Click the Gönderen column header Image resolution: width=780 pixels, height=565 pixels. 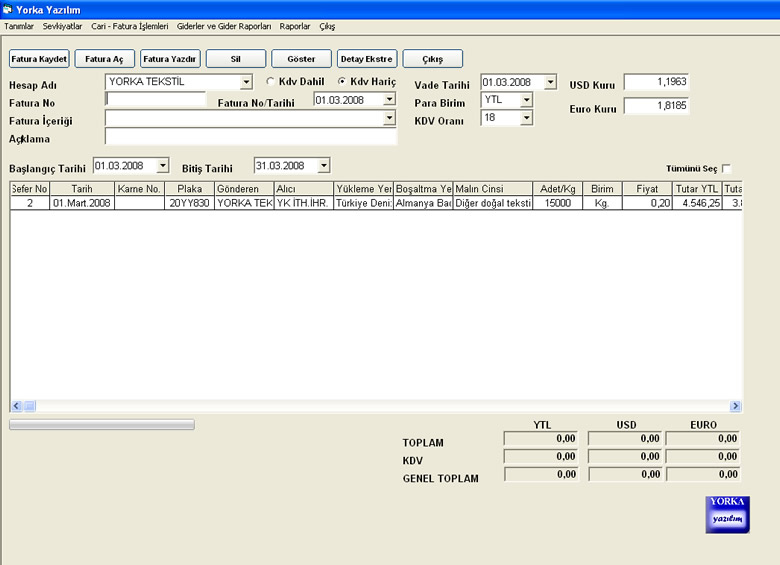point(244,189)
